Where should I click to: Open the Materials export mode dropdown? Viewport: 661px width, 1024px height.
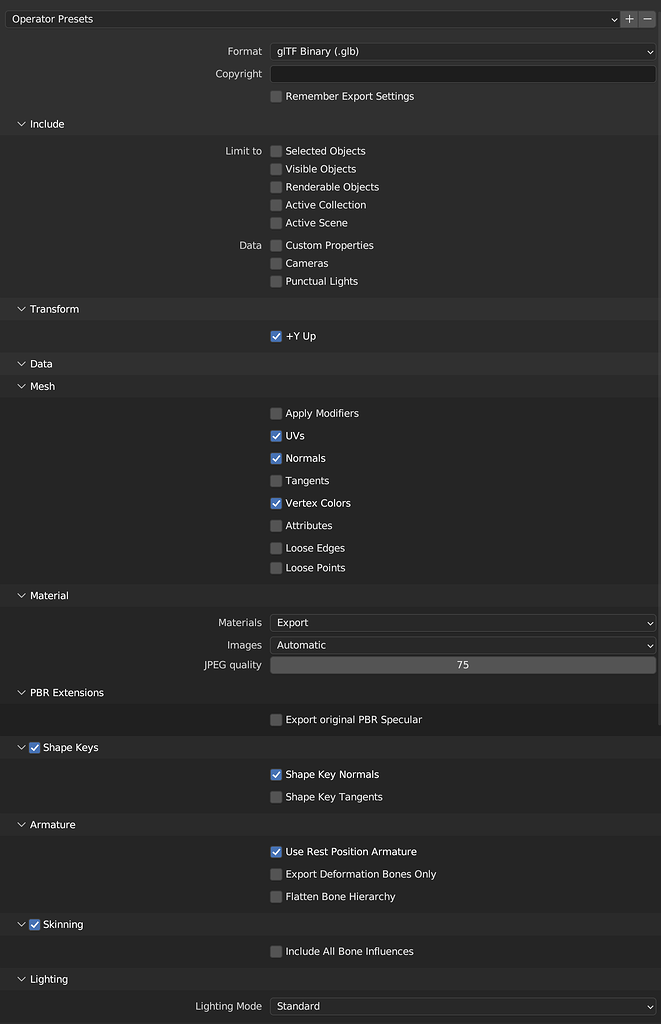[x=462, y=622]
